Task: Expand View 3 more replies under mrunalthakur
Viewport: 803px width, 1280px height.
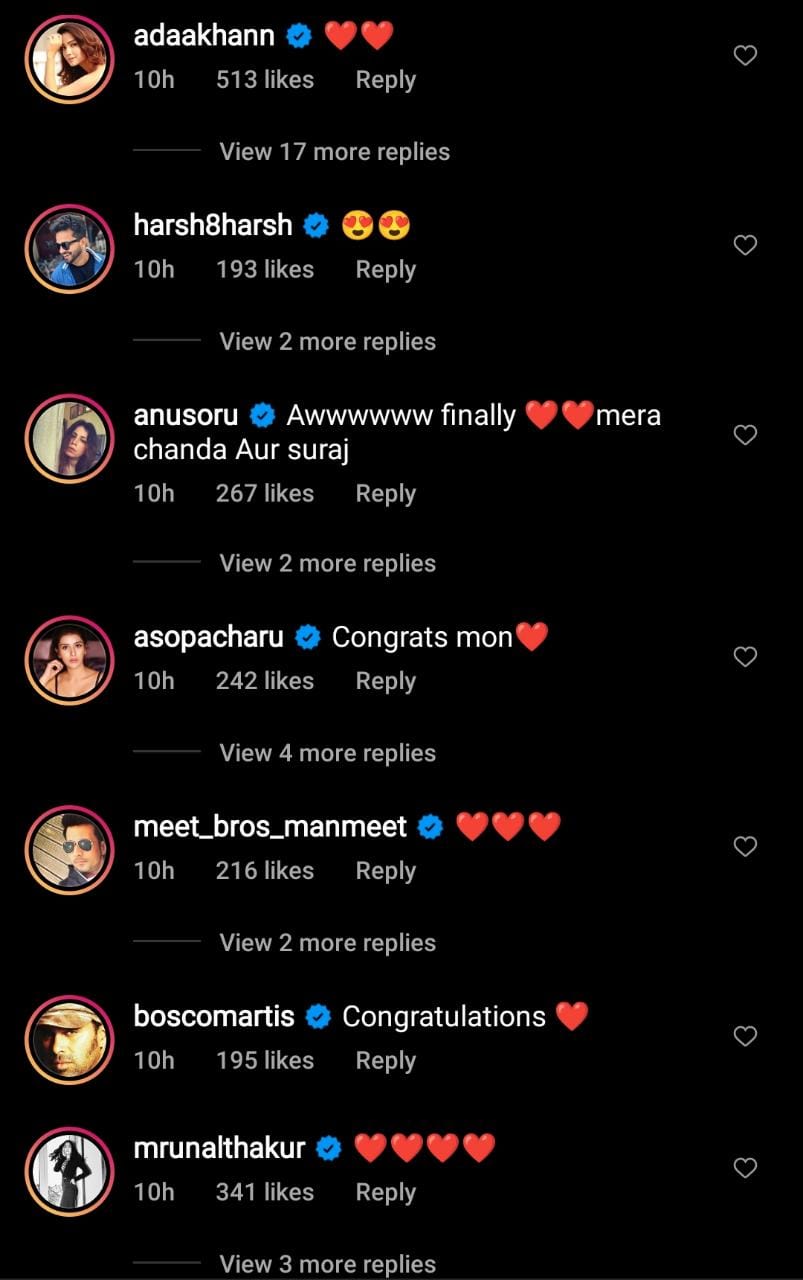Action: (x=328, y=1263)
